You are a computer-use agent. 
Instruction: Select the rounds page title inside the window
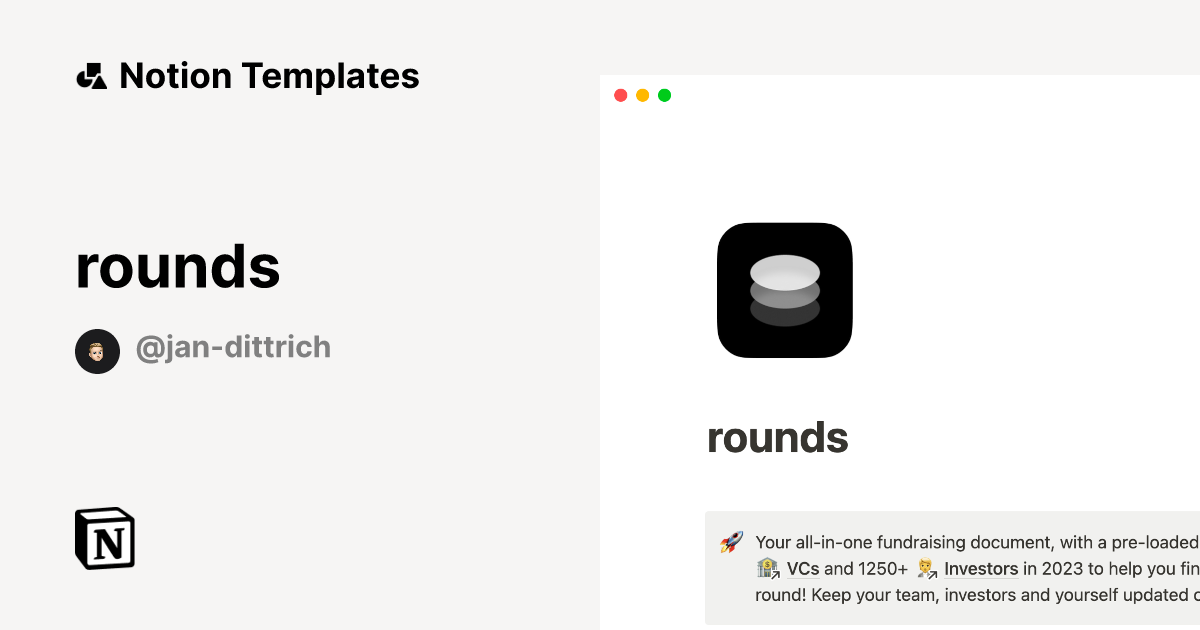point(777,438)
